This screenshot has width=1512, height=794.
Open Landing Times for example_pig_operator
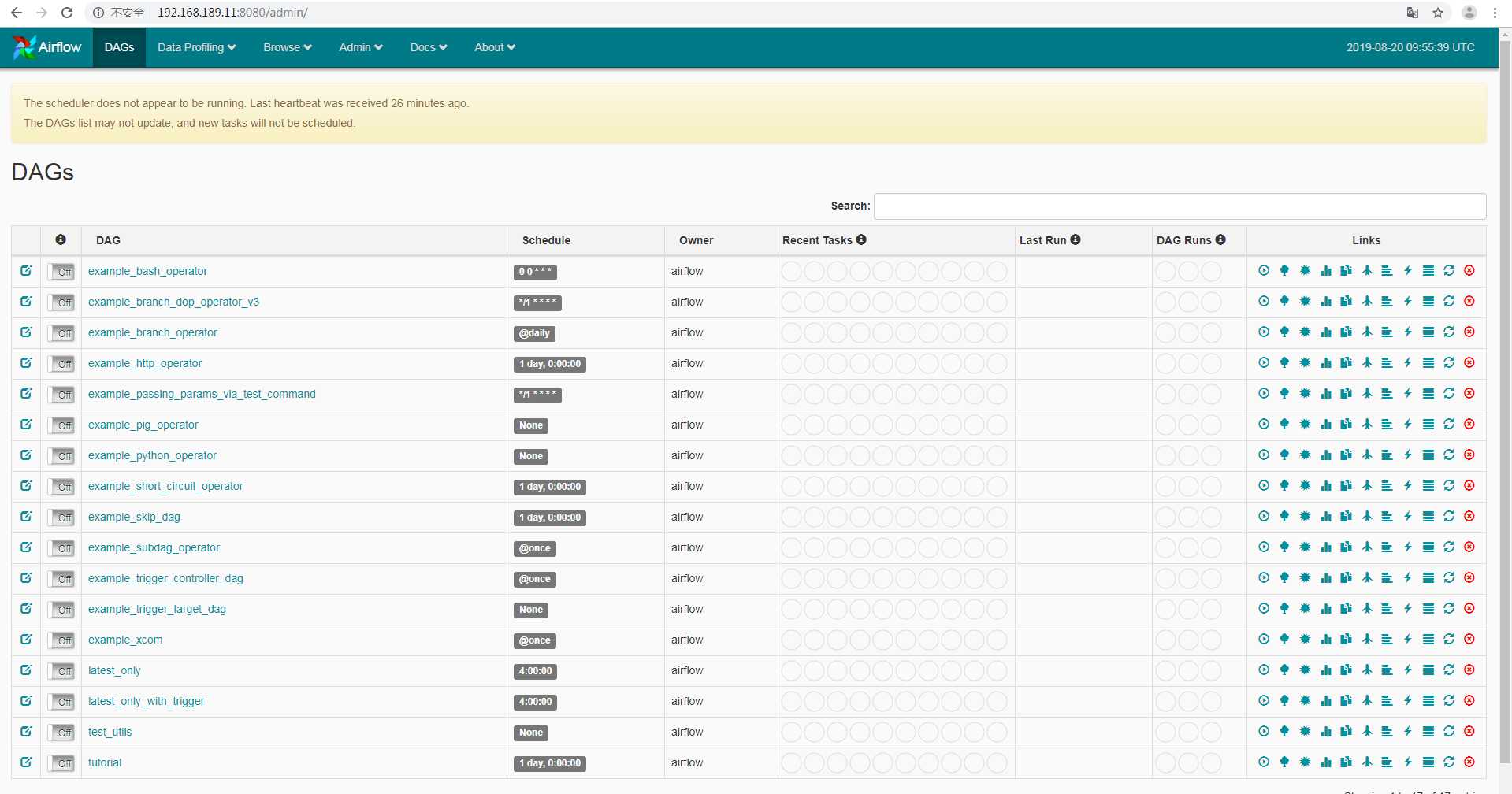click(x=1366, y=424)
